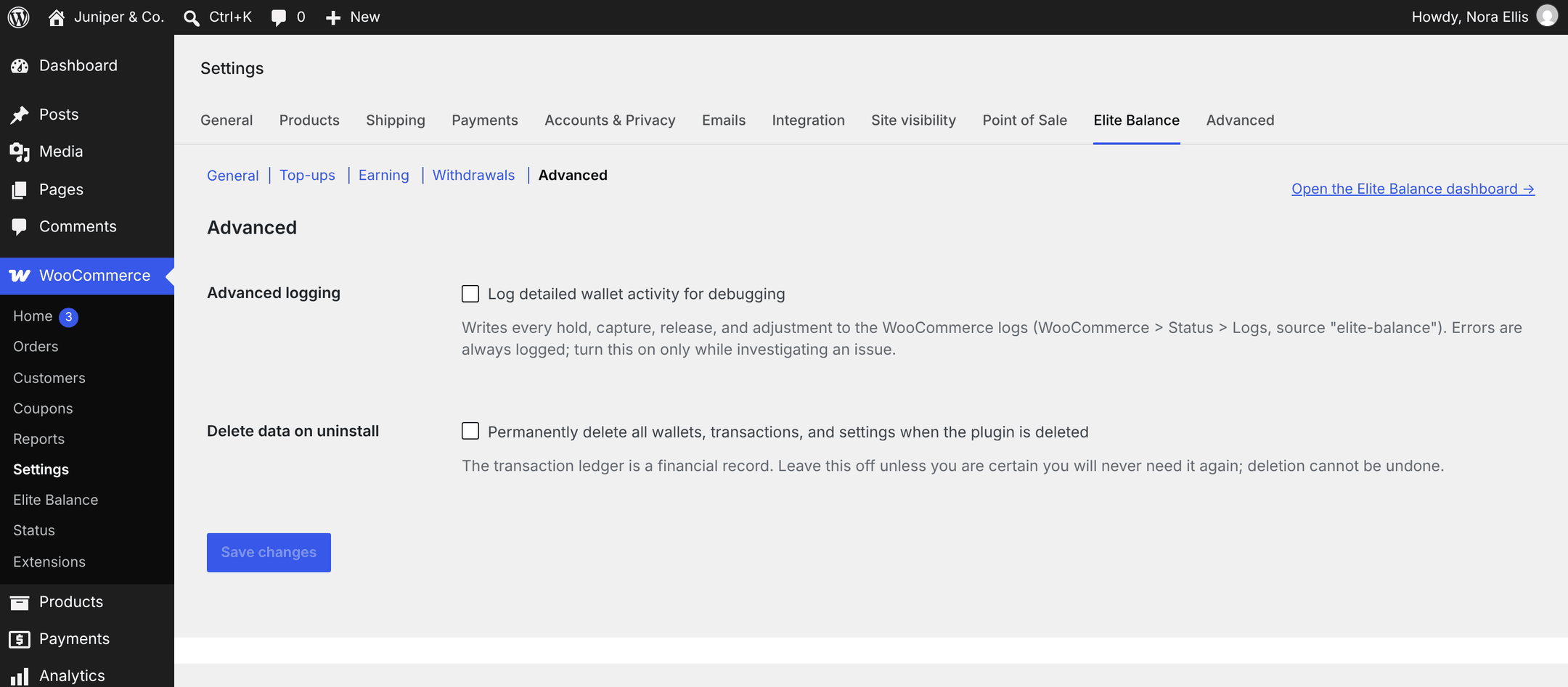
Task: Open Extensions in the WooCommerce submenu
Action: tap(49, 561)
